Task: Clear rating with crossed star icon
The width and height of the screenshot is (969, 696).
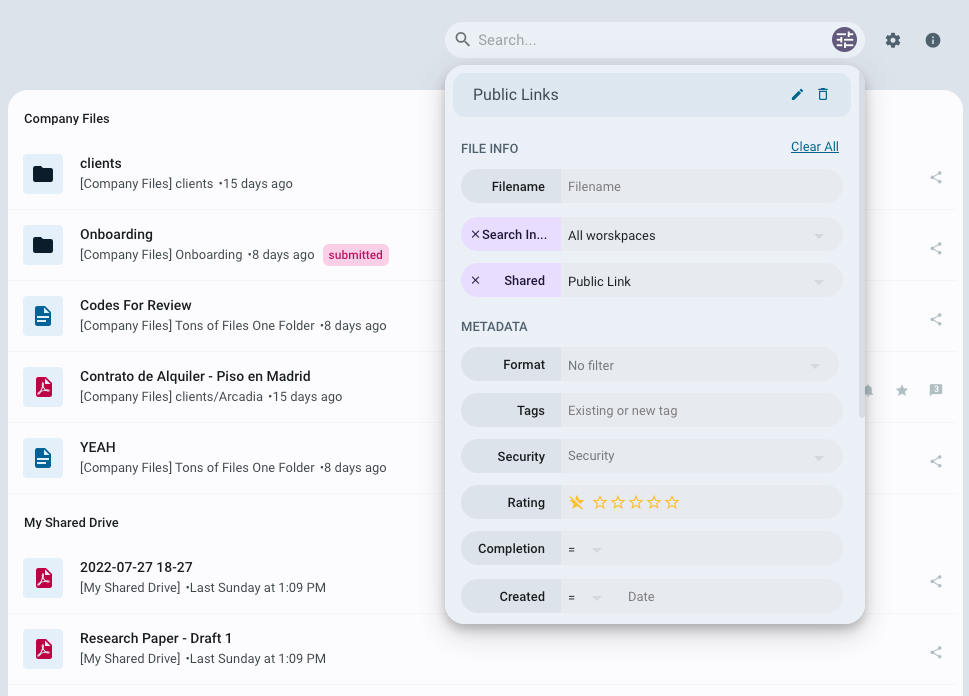Action: (576, 503)
